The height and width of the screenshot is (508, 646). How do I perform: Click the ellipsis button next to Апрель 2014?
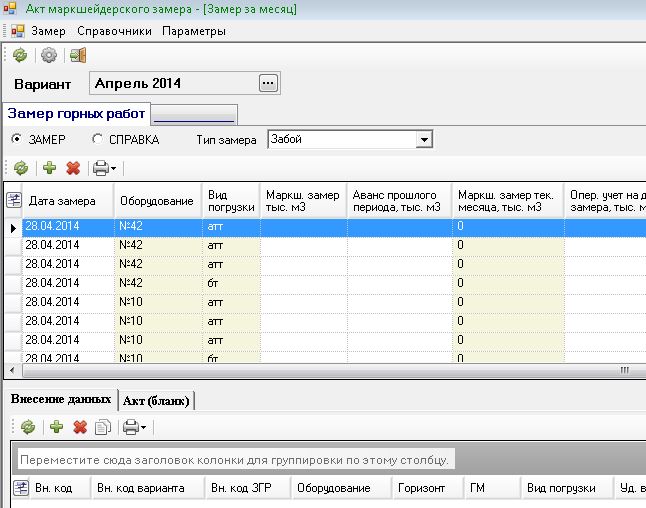pyautogui.click(x=267, y=84)
